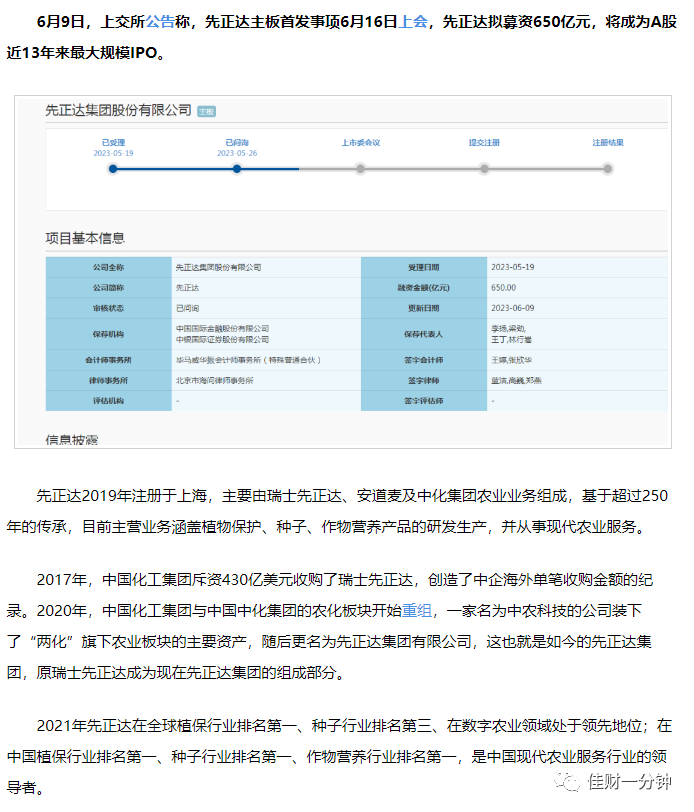Click the 2023-06-09 update date value
The image size is (694, 812).
click(513, 308)
